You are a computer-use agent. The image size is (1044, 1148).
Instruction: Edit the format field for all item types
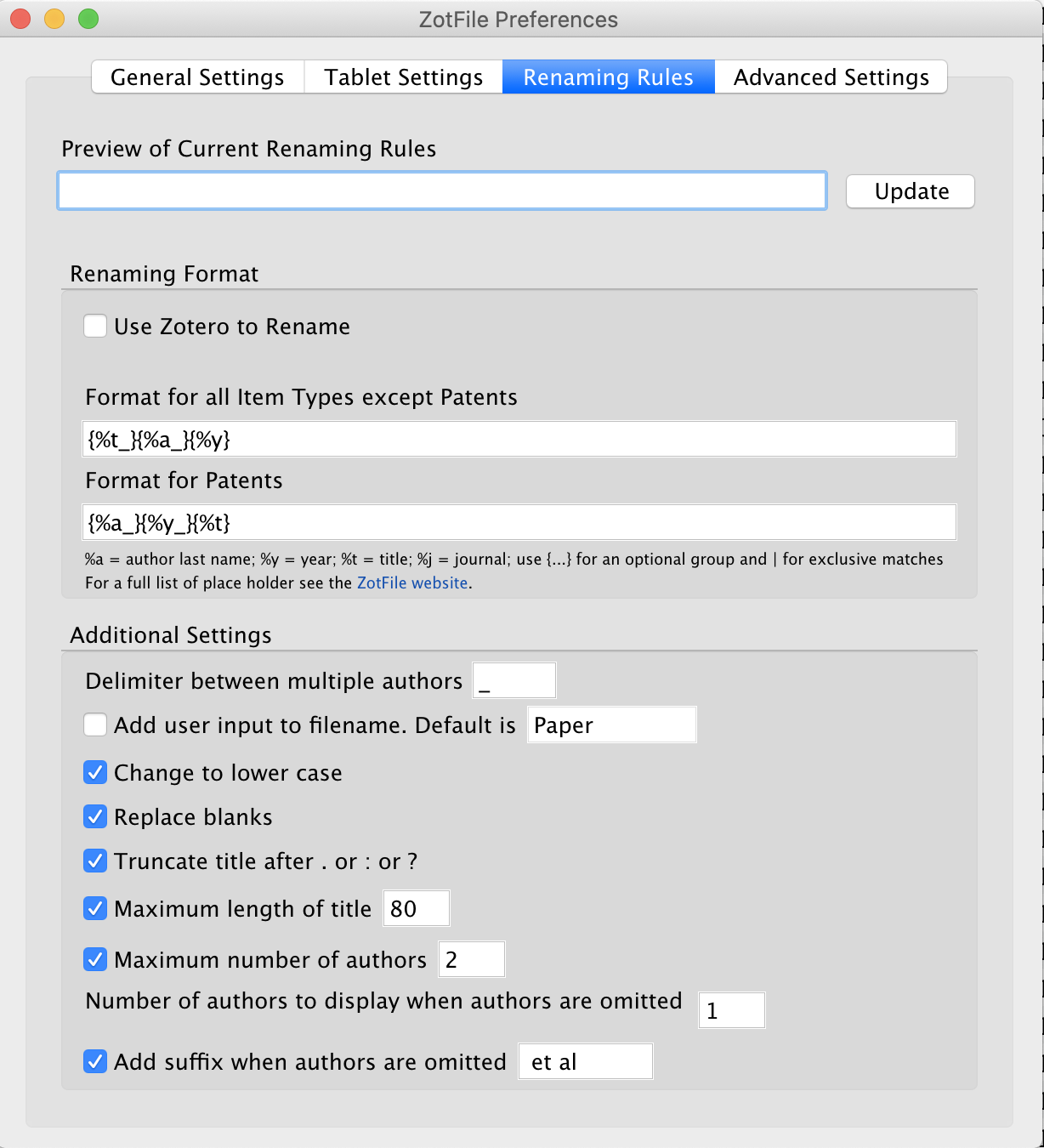tap(519, 439)
